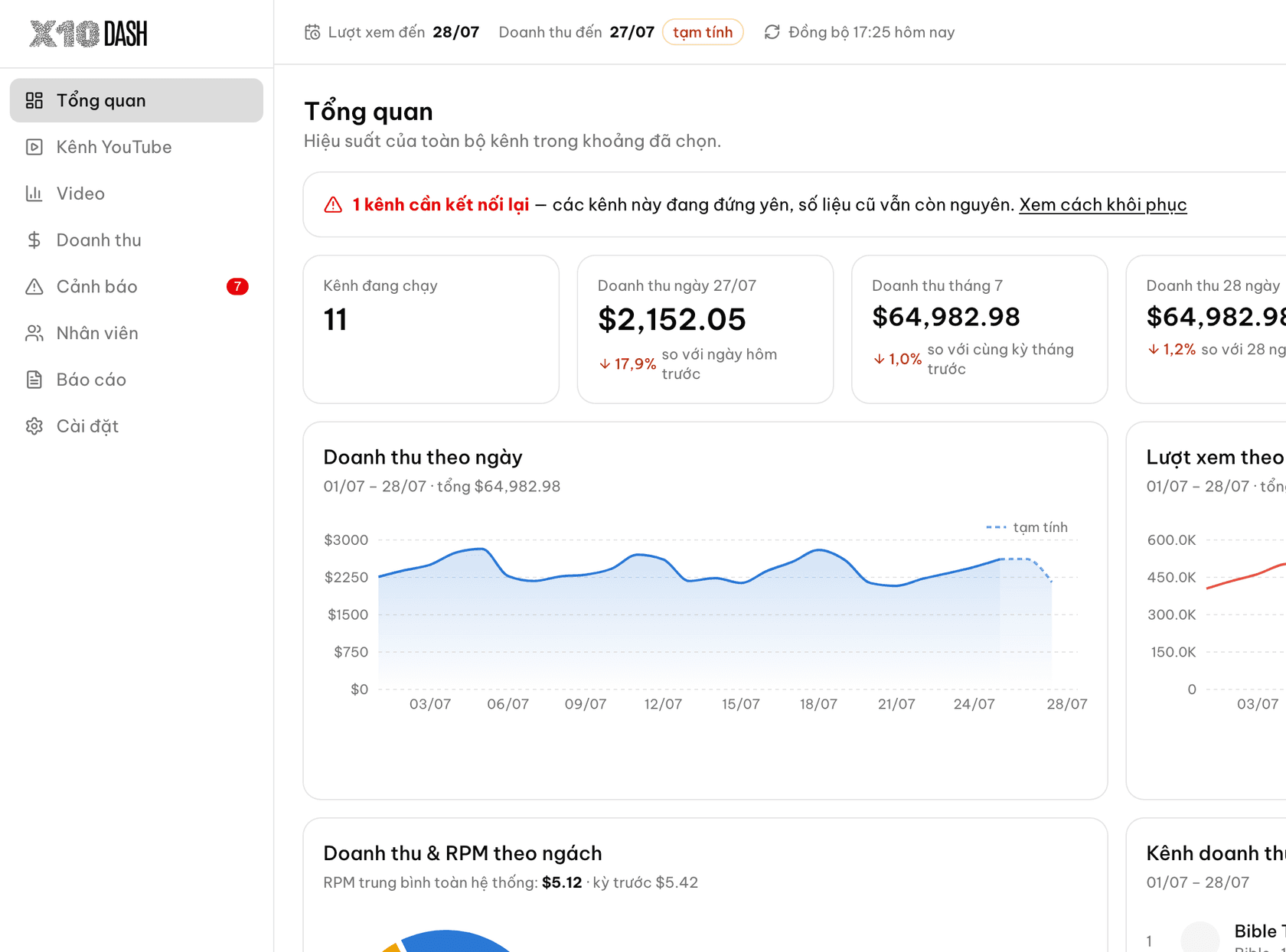The height and width of the screenshot is (952, 1286).
Task: Select the Kênh đang chạy card
Action: pos(431,329)
